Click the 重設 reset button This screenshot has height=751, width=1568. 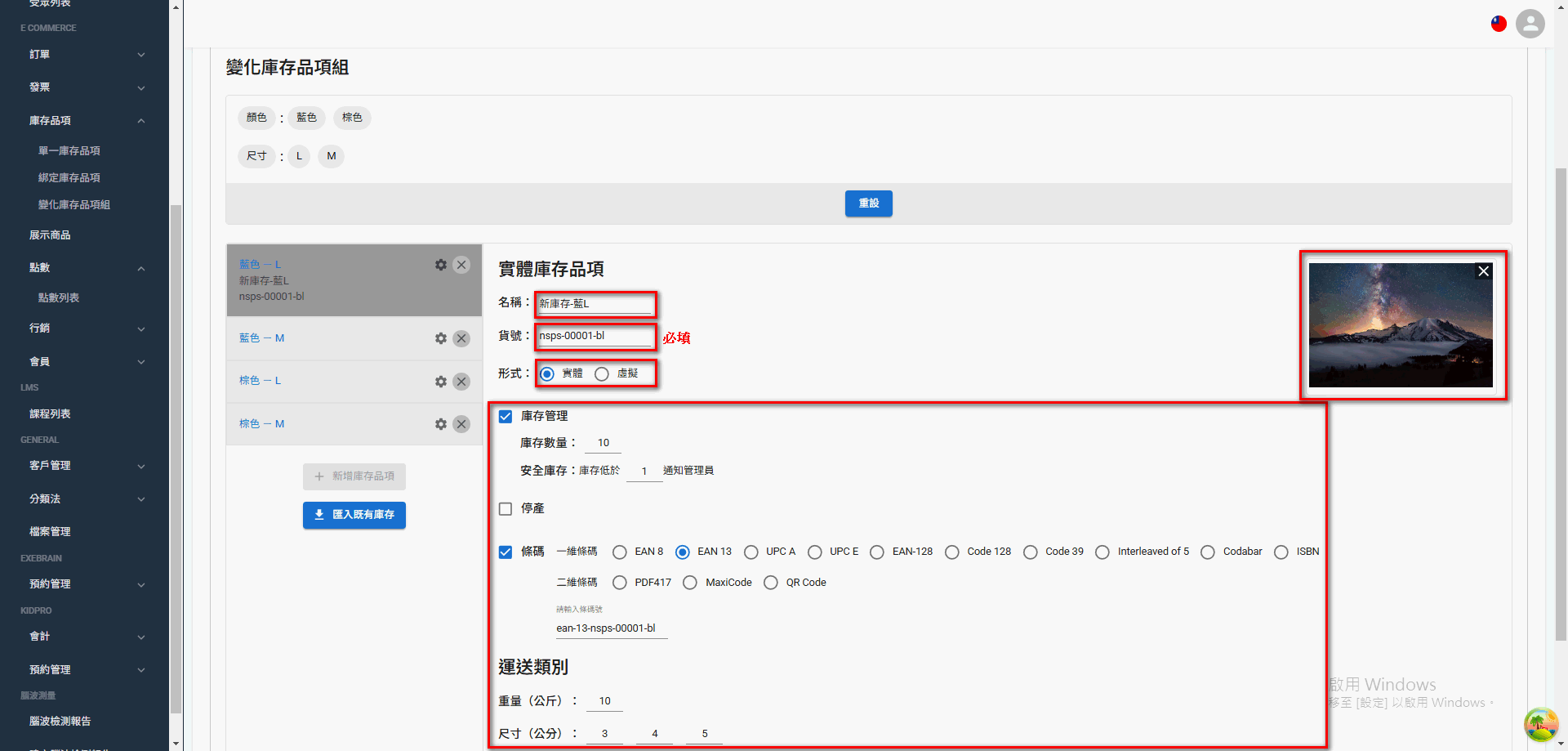click(x=869, y=203)
